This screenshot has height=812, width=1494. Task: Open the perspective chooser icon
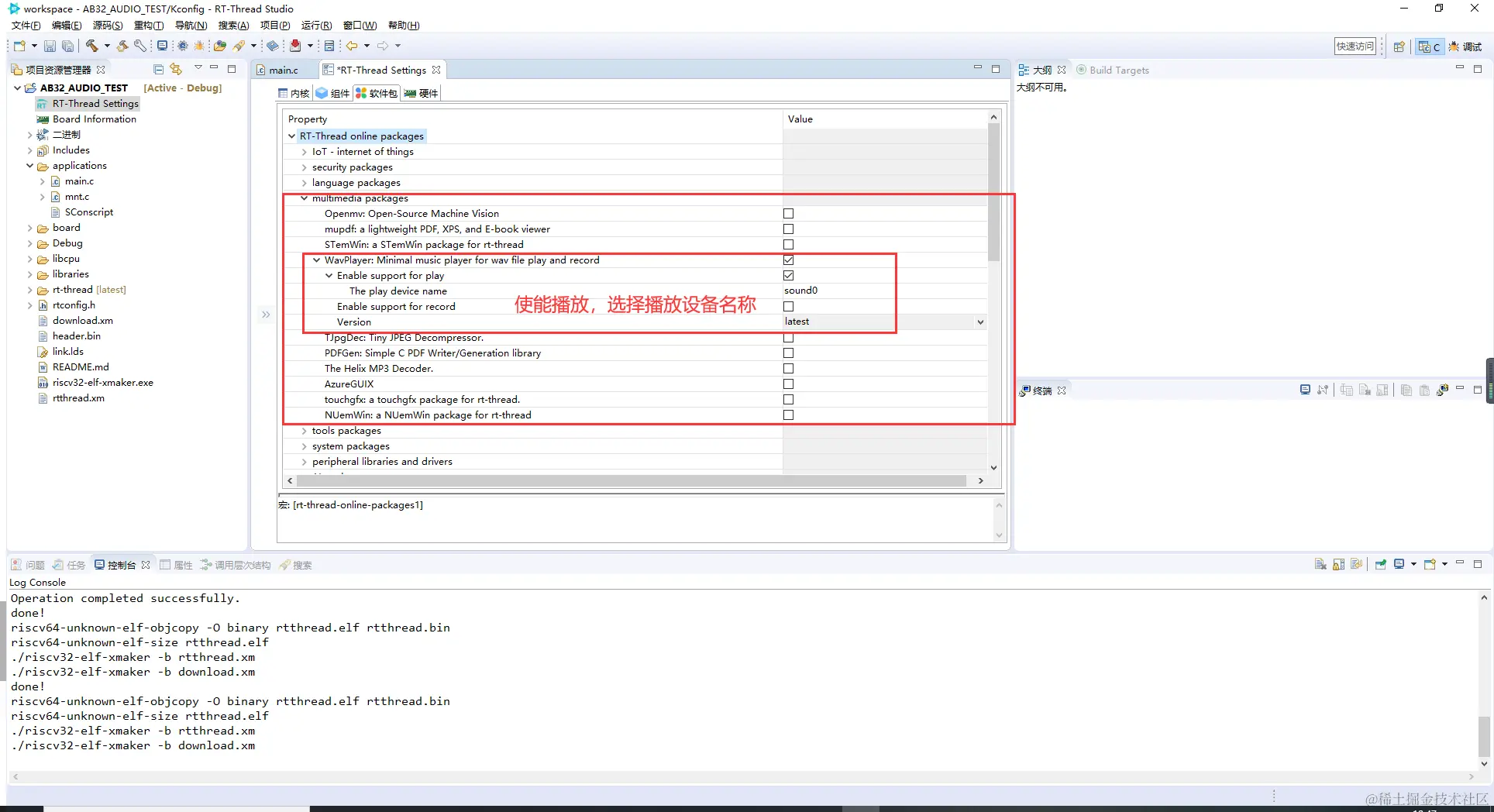pos(1399,46)
